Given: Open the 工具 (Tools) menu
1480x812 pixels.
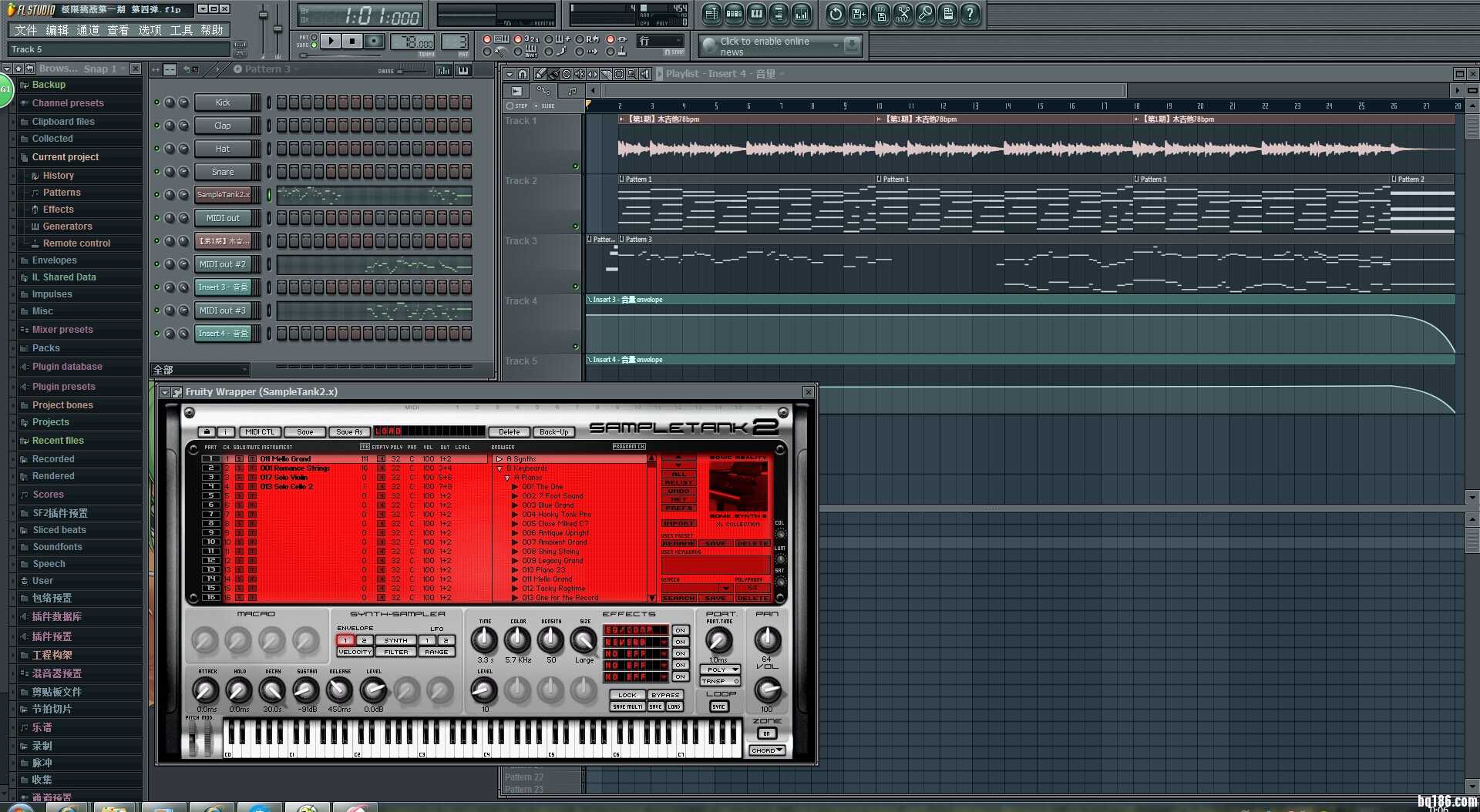Looking at the screenshot, I should [181, 30].
